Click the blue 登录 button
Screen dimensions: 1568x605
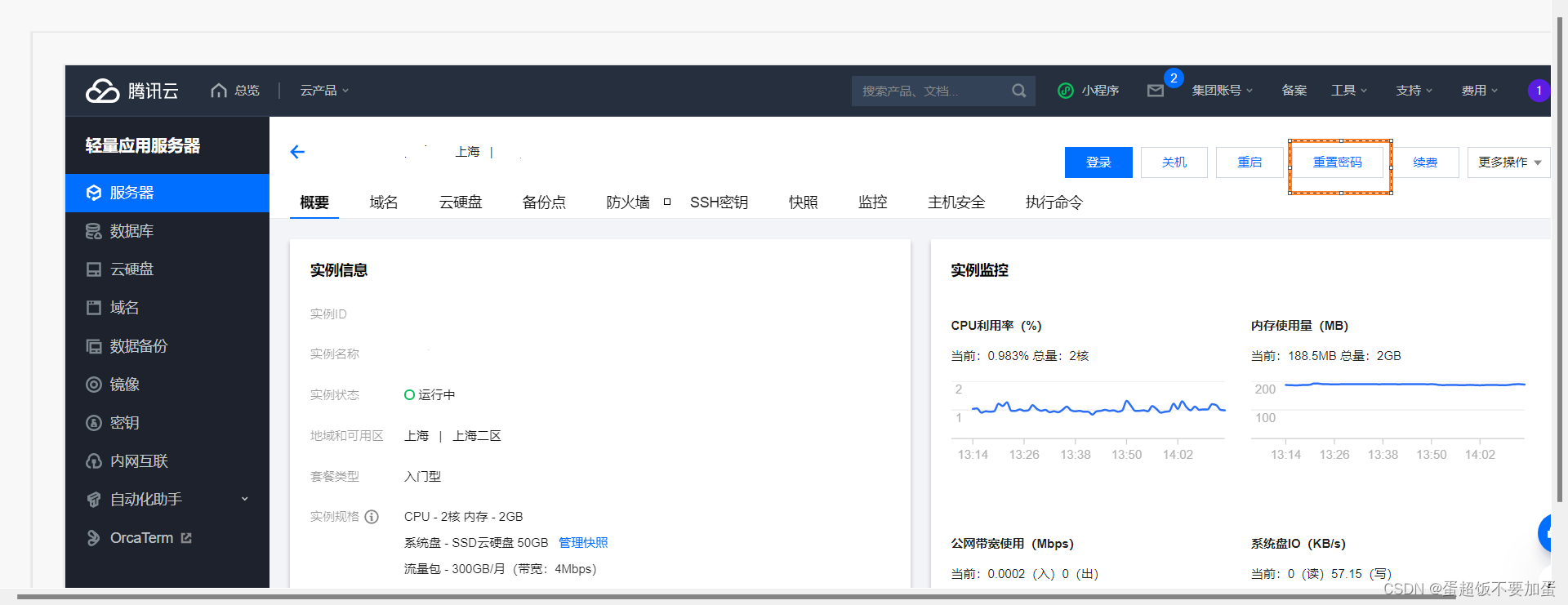point(1098,162)
